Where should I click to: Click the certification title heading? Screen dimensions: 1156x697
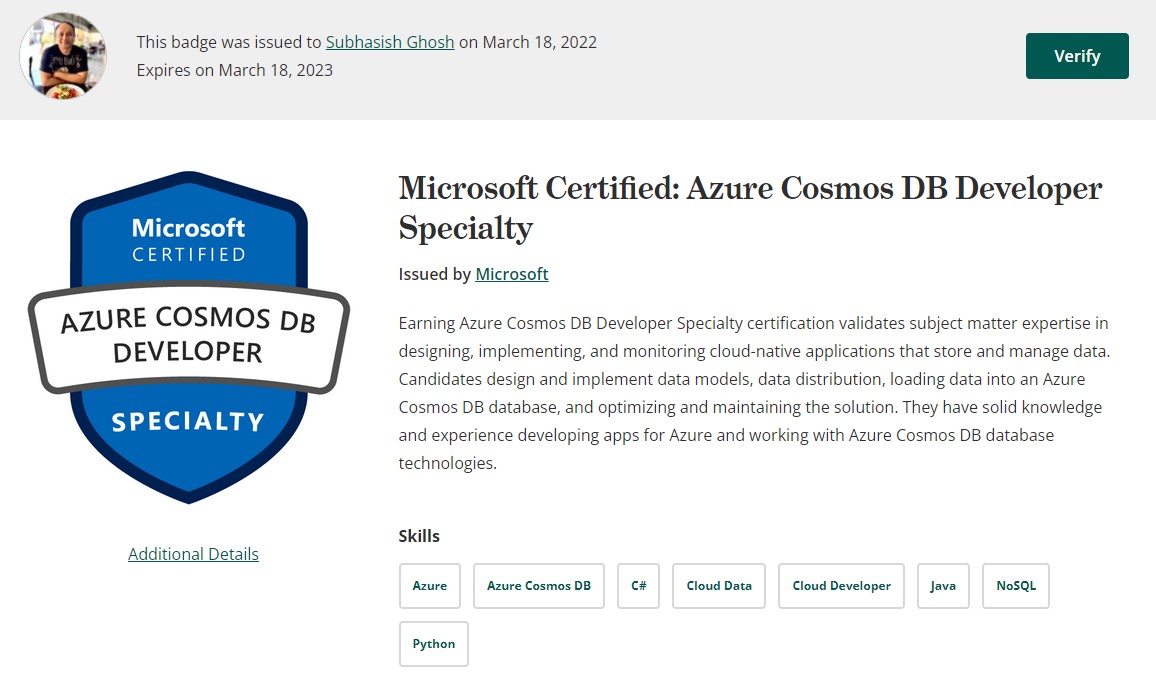pyautogui.click(x=751, y=208)
